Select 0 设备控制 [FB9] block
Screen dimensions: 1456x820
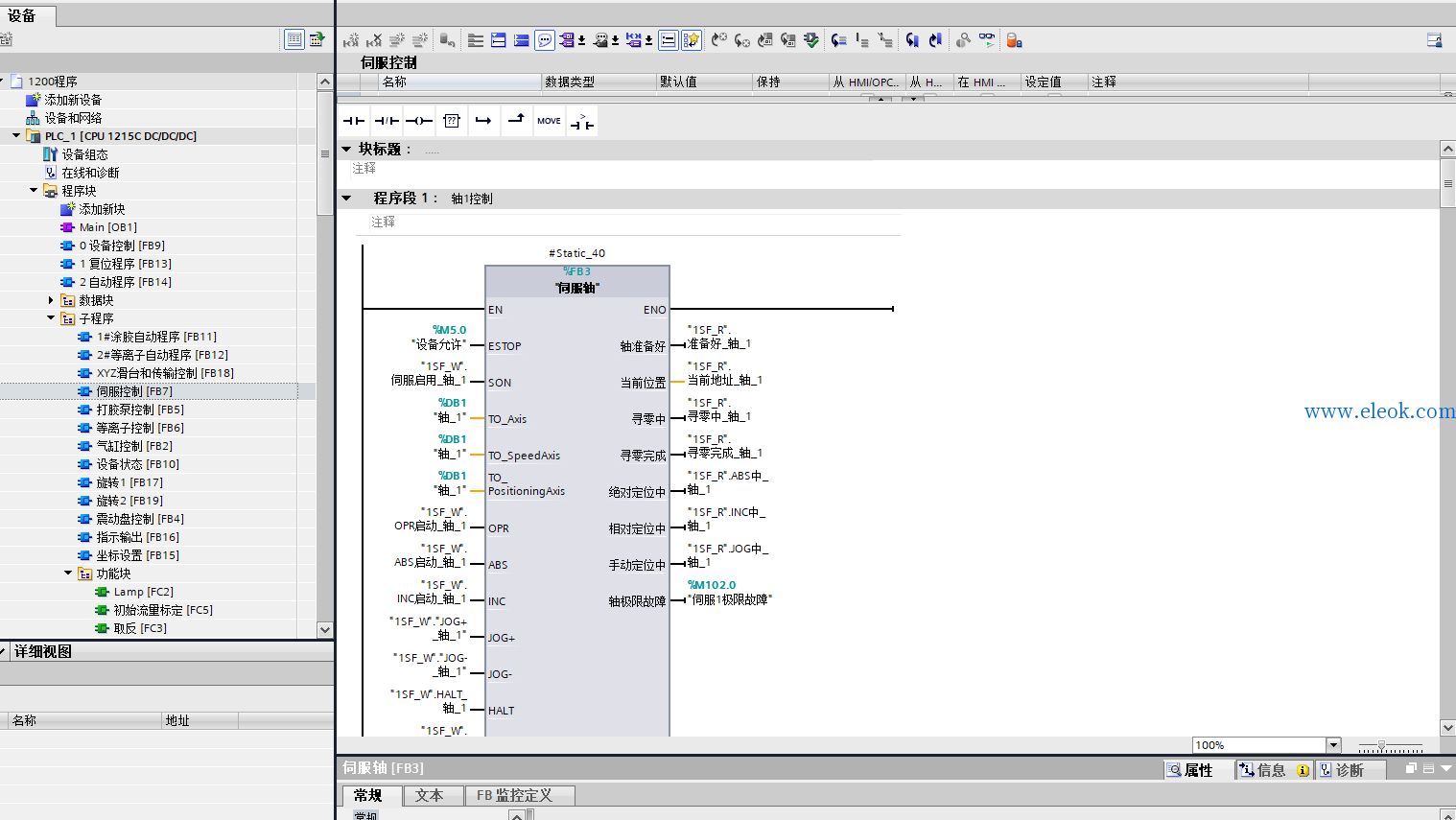tap(122, 246)
